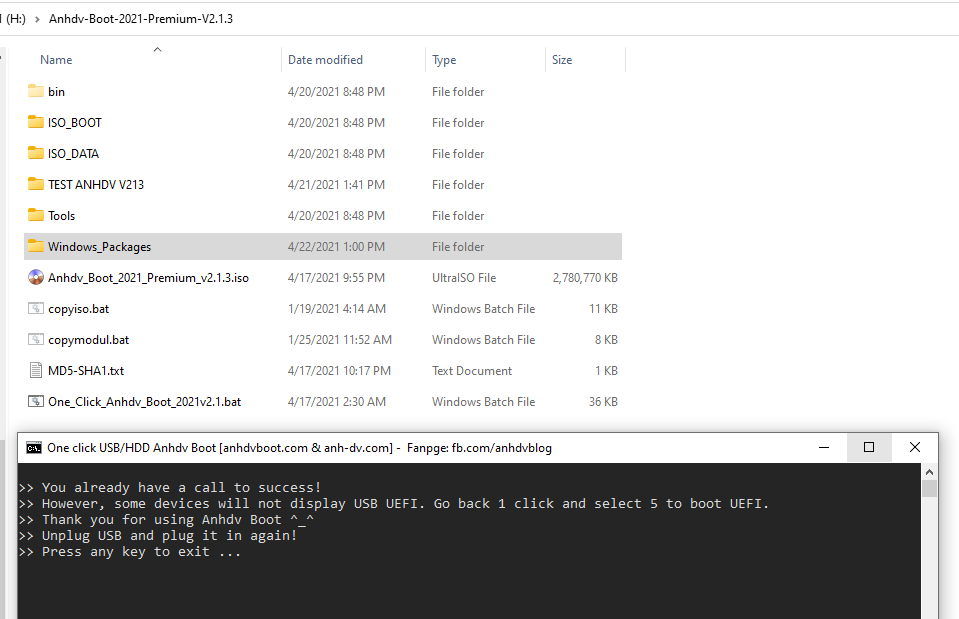Select the ISO_DATA folder icon

coord(35,154)
